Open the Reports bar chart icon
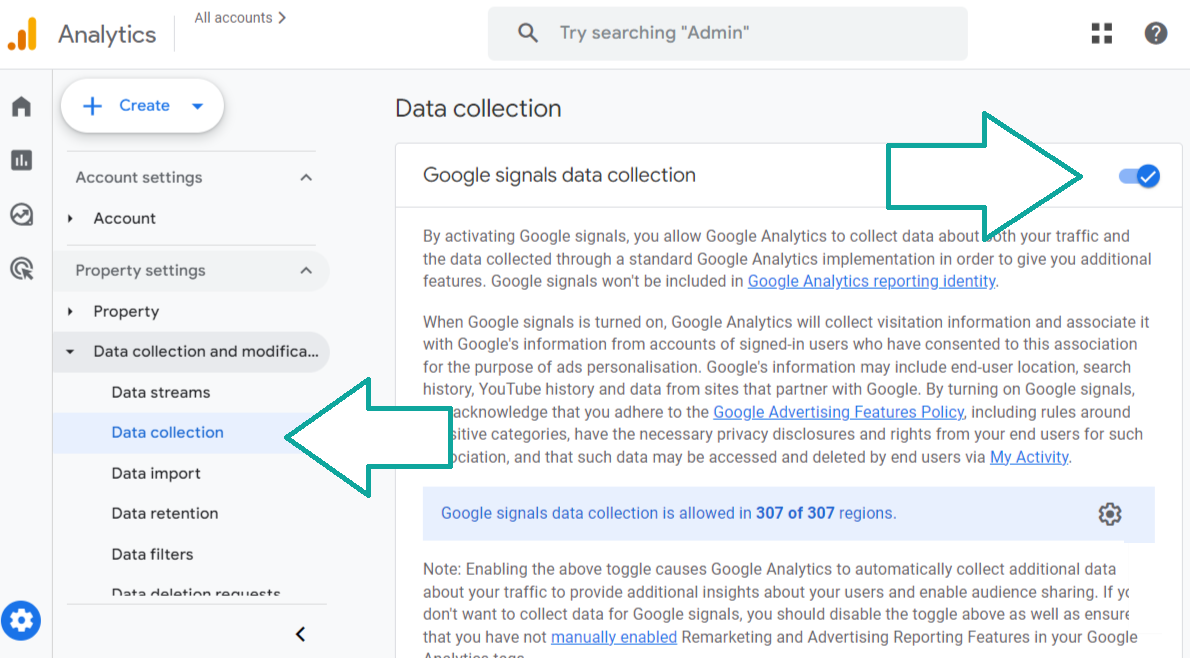Image resolution: width=1190 pixels, height=658 pixels. (21, 160)
